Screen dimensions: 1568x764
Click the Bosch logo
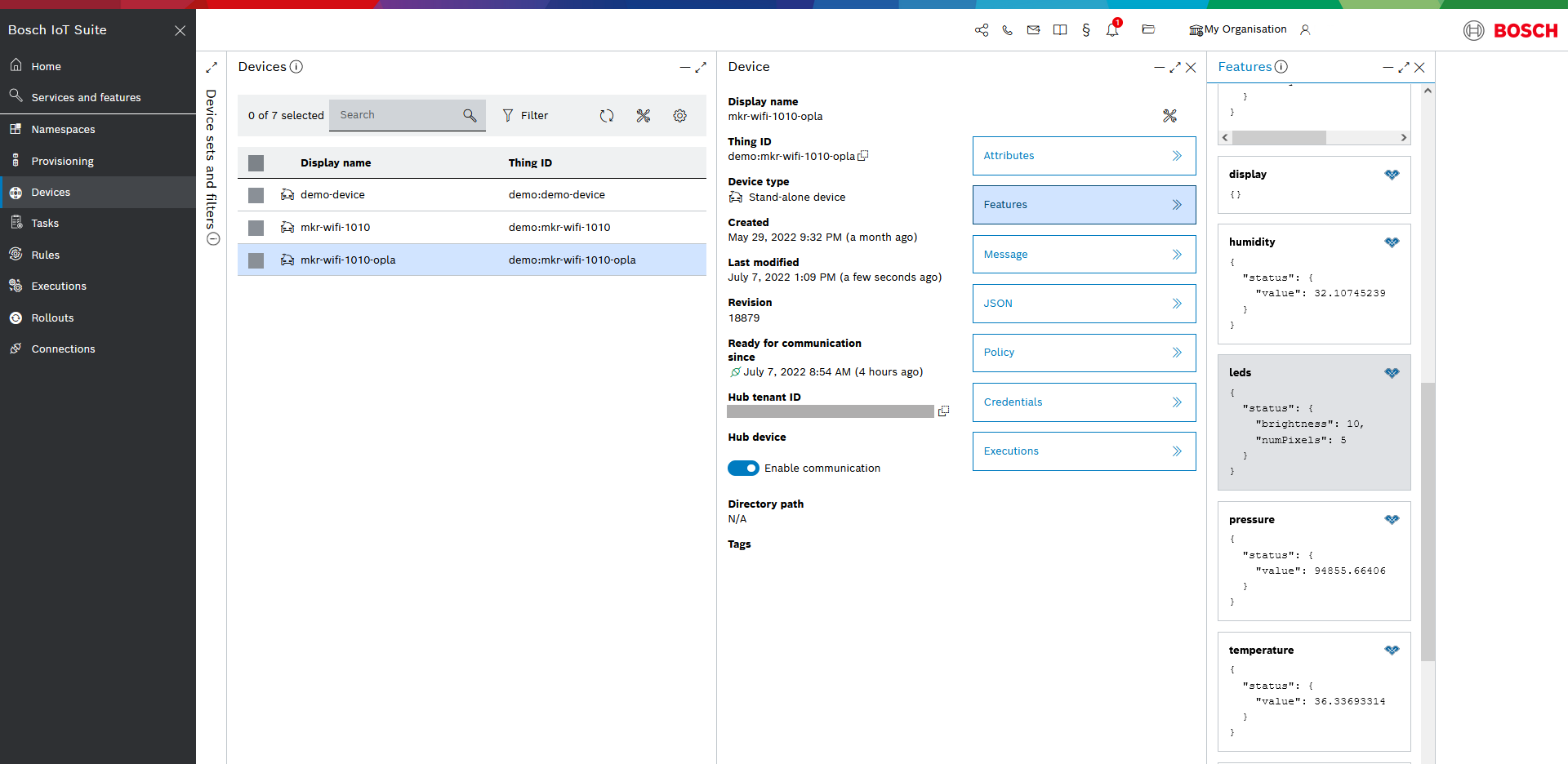coord(1511,30)
